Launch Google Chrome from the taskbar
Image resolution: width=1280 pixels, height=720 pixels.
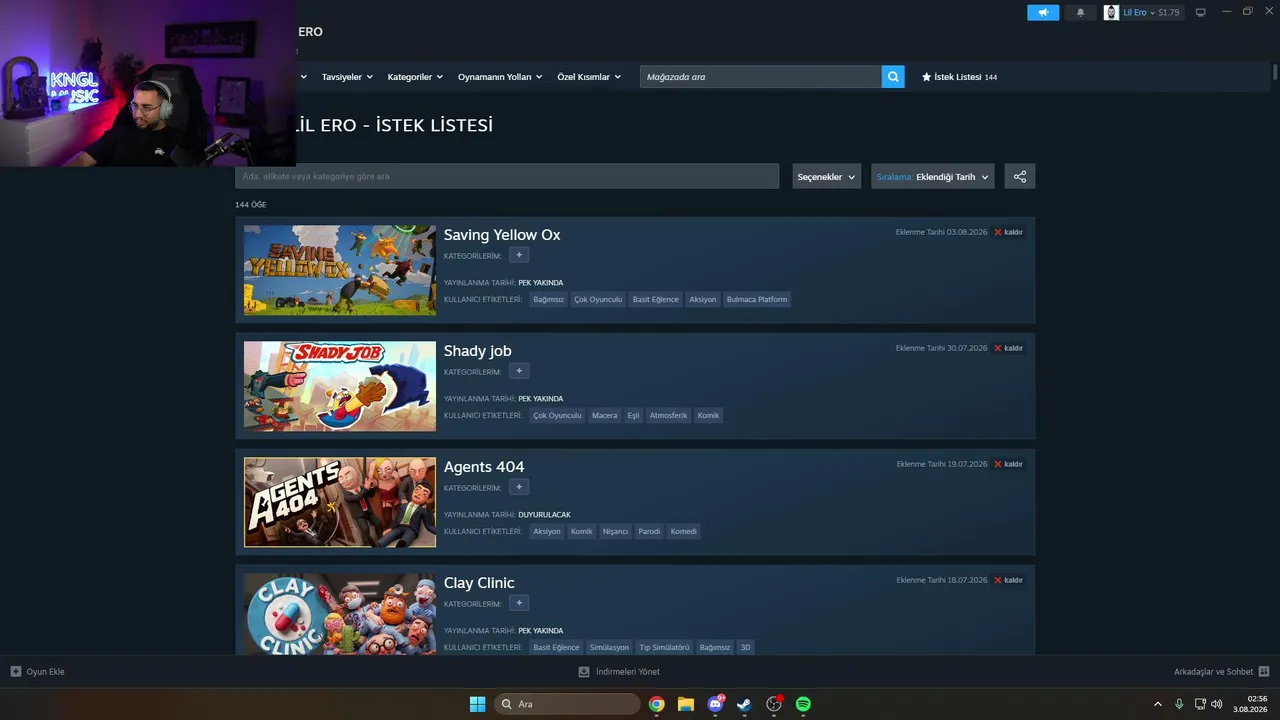pyautogui.click(x=656, y=704)
